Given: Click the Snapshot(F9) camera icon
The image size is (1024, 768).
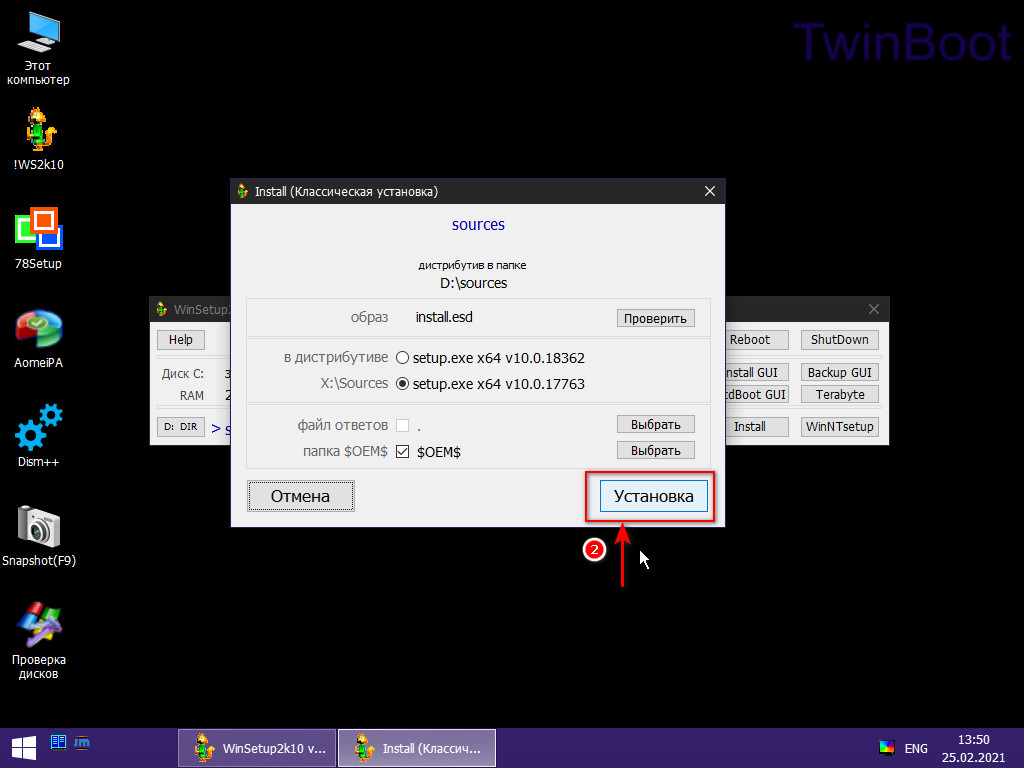Looking at the screenshot, I should (x=38, y=526).
